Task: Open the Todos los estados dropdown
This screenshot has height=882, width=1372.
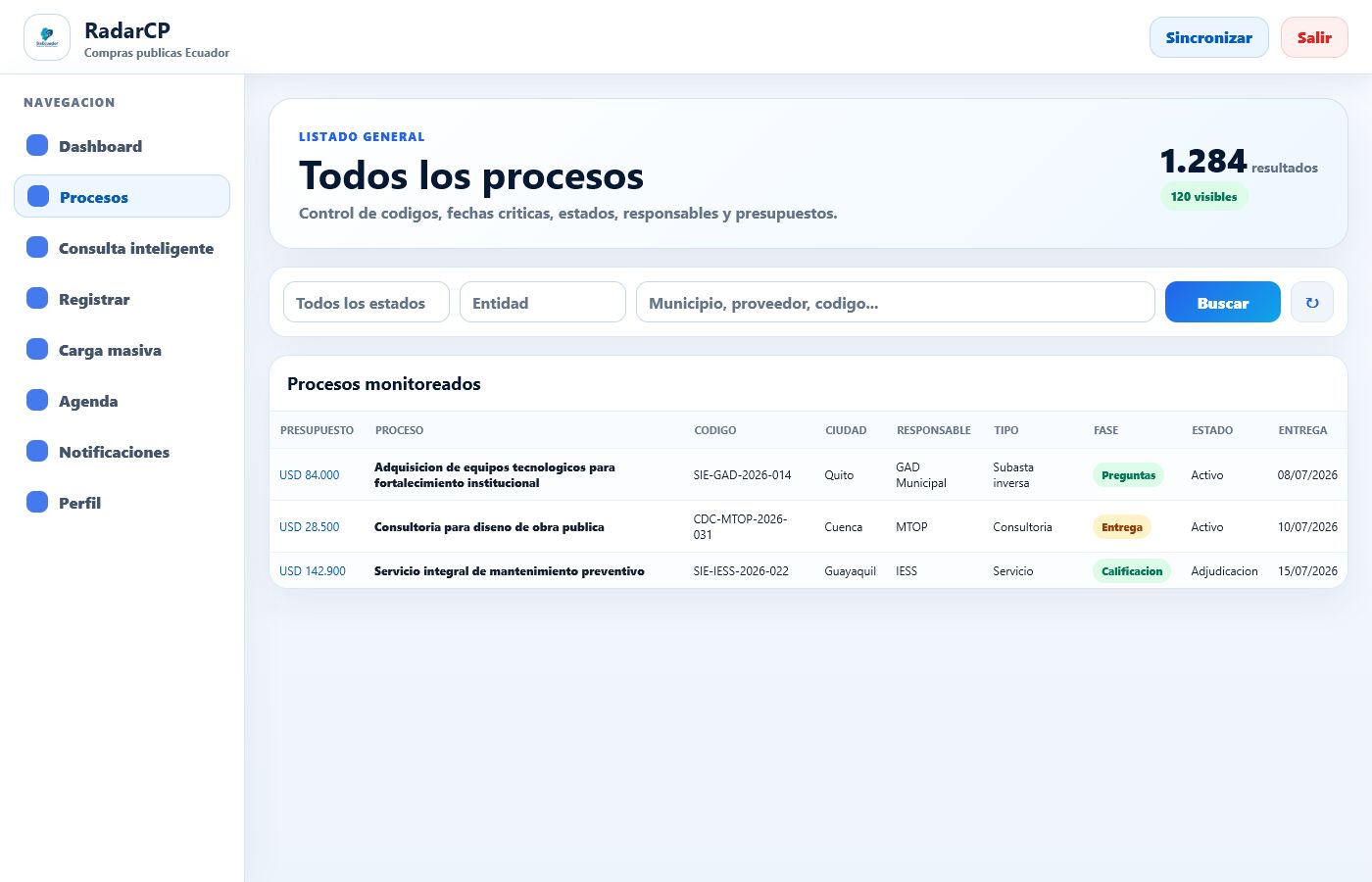Action: click(367, 302)
